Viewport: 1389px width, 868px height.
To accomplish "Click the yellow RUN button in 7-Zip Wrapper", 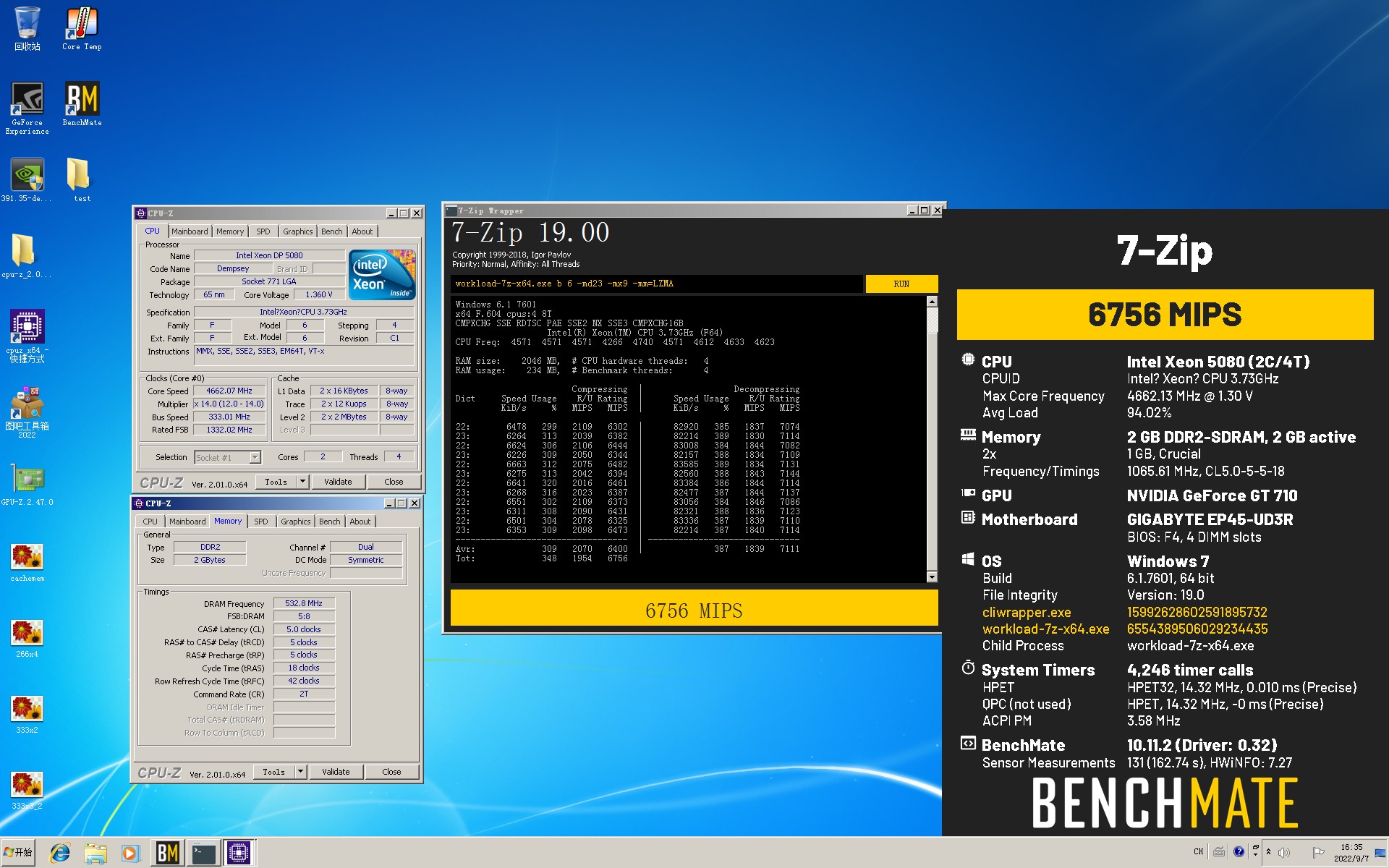I will (901, 284).
